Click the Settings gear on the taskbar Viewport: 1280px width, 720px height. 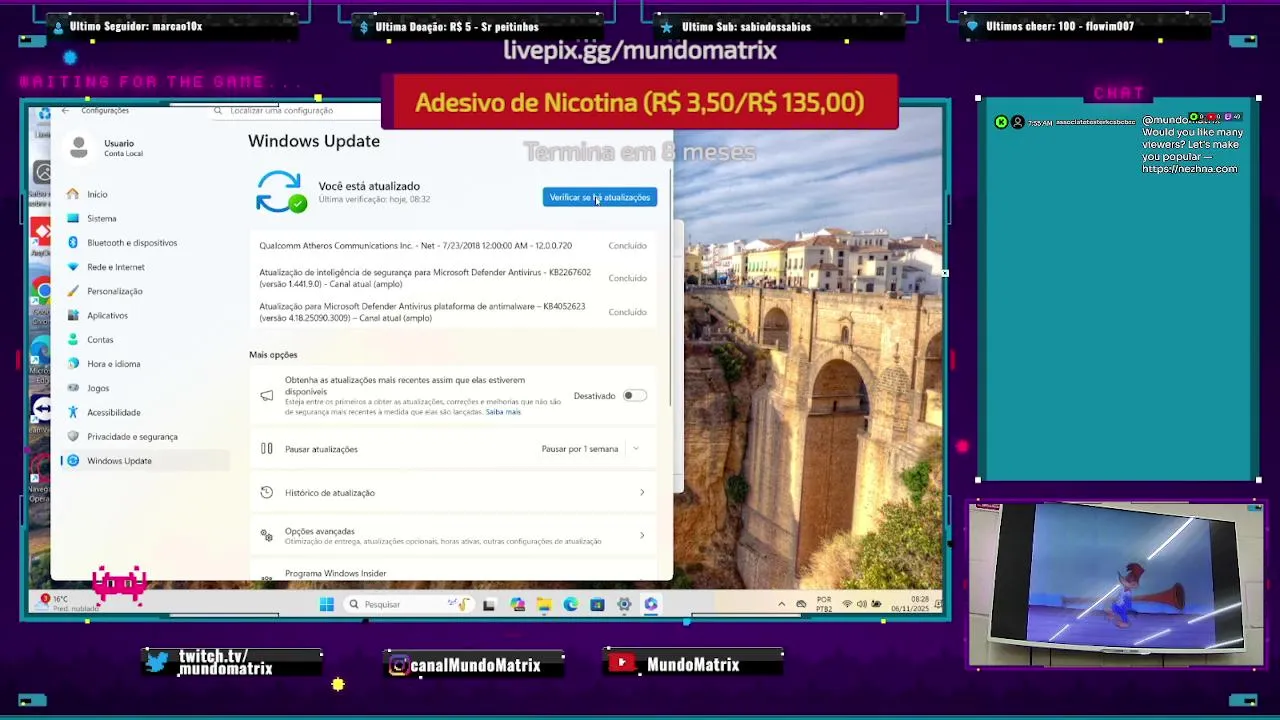coord(624,604)
